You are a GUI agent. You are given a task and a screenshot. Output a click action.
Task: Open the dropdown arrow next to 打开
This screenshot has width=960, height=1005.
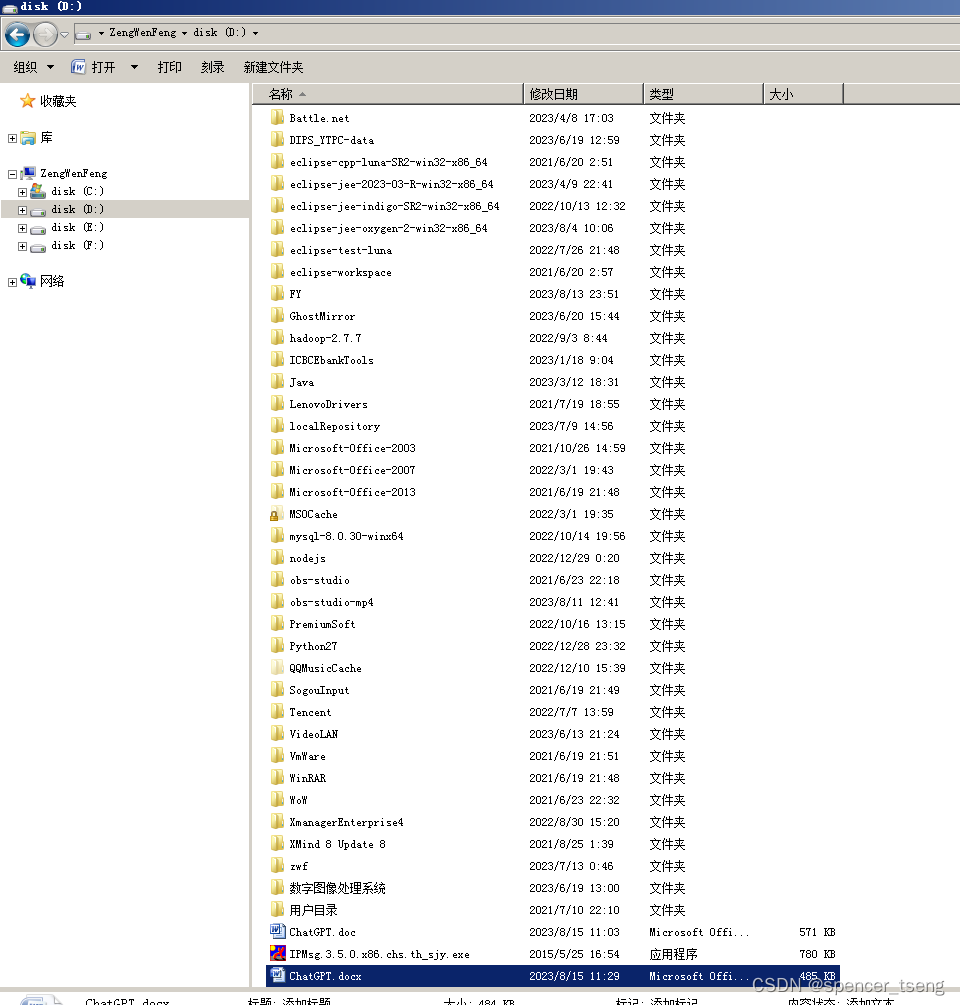click(x=134, y=67)
